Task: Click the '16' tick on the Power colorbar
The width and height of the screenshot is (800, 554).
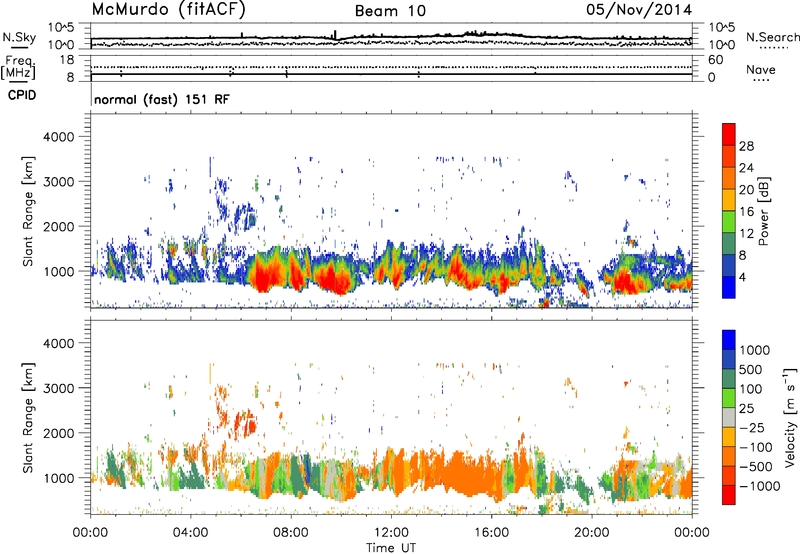Action: (x=746, y=212)
